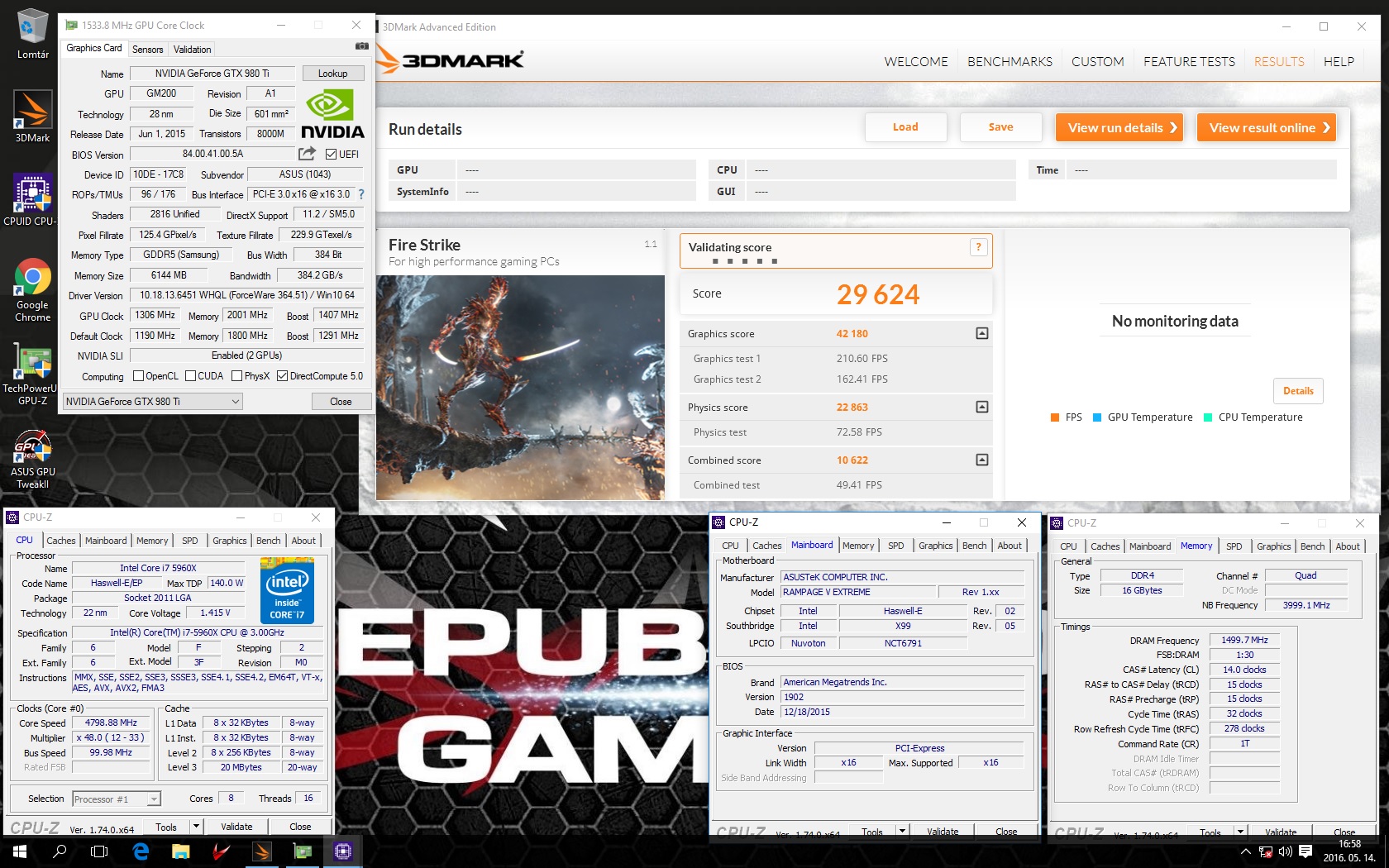Click the Intel Core i7 5960X name field
The height and width of the screenshot is (868, 1389).
[x=158, y=568]
